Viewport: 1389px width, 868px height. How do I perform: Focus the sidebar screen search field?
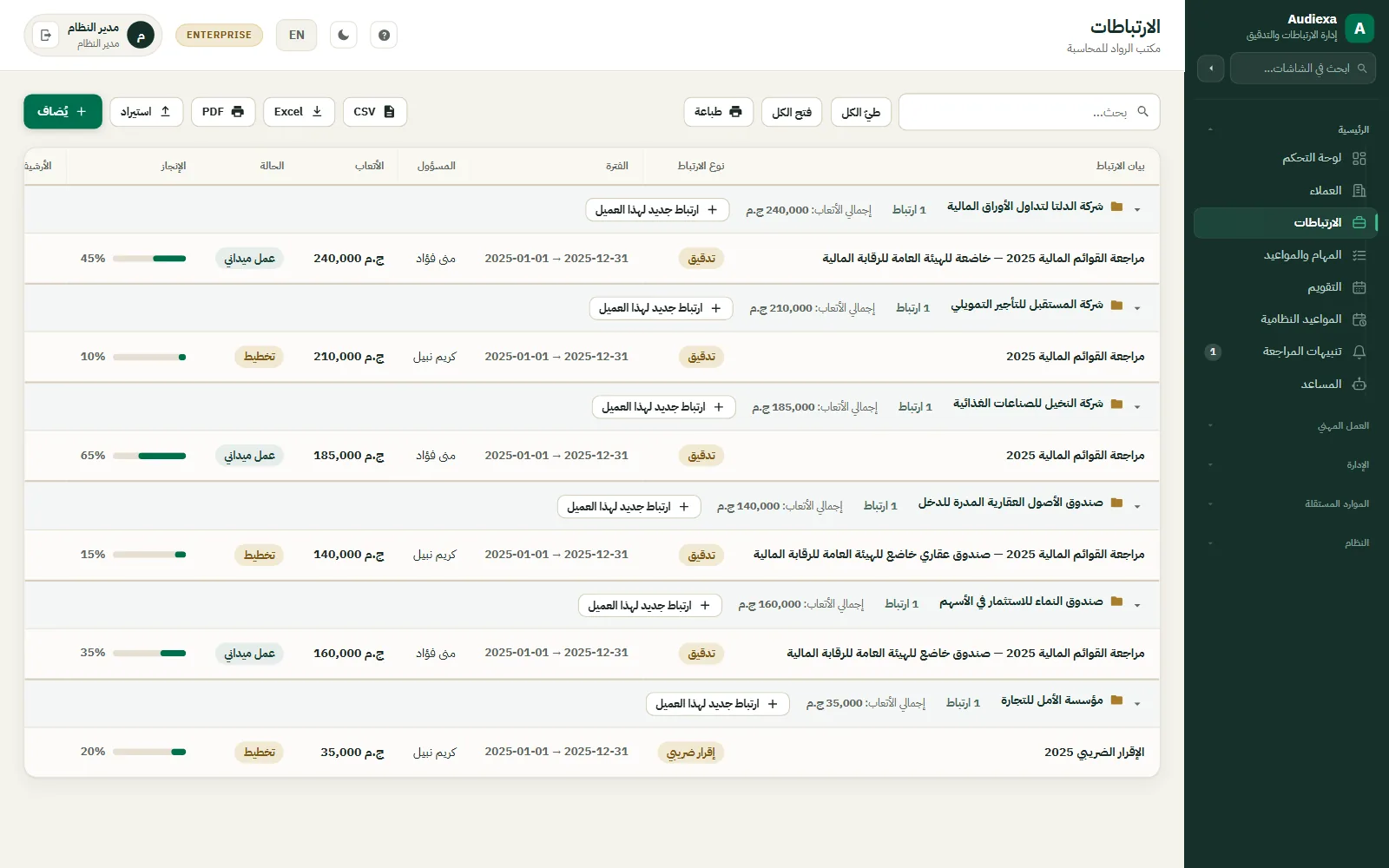pyautogui.click(x=1303, y=69)
